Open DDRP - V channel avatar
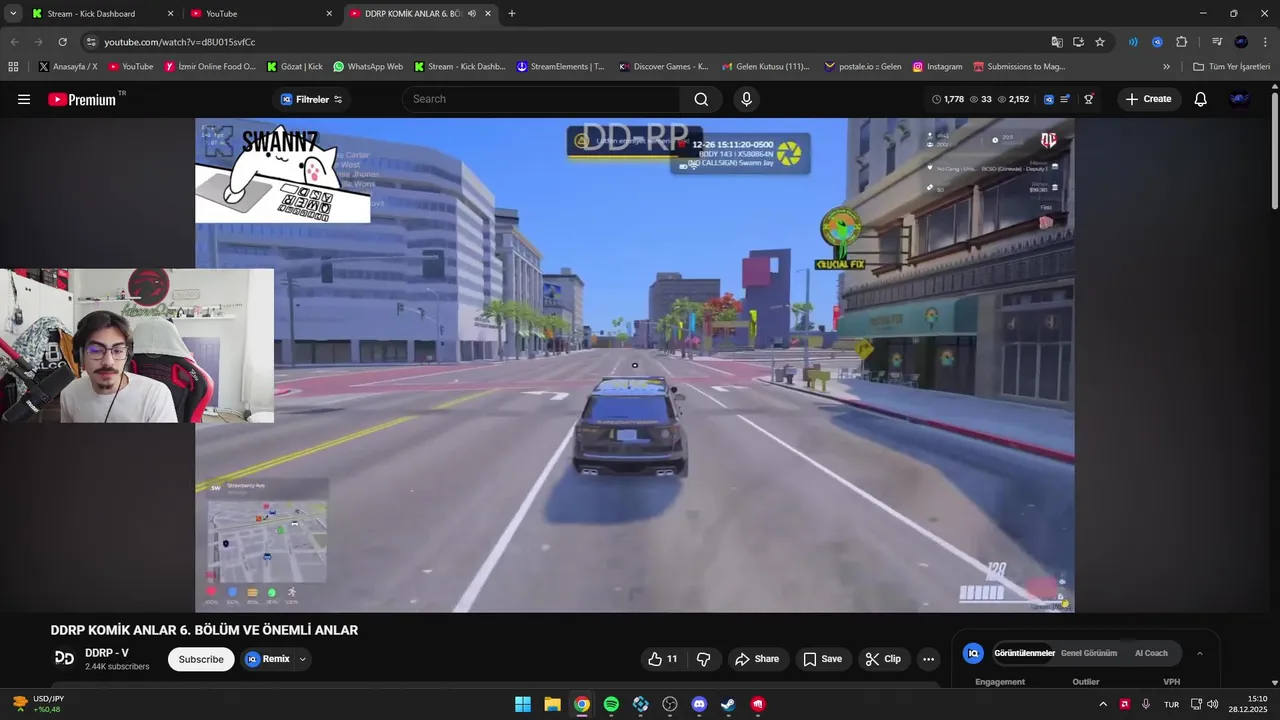 click(x=64, y=658)
